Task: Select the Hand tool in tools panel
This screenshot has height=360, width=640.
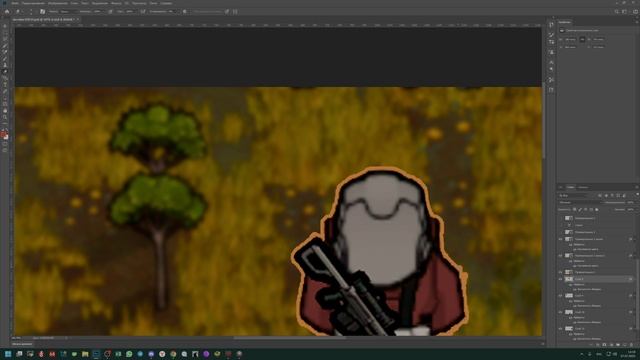Action: coord(5,111)
